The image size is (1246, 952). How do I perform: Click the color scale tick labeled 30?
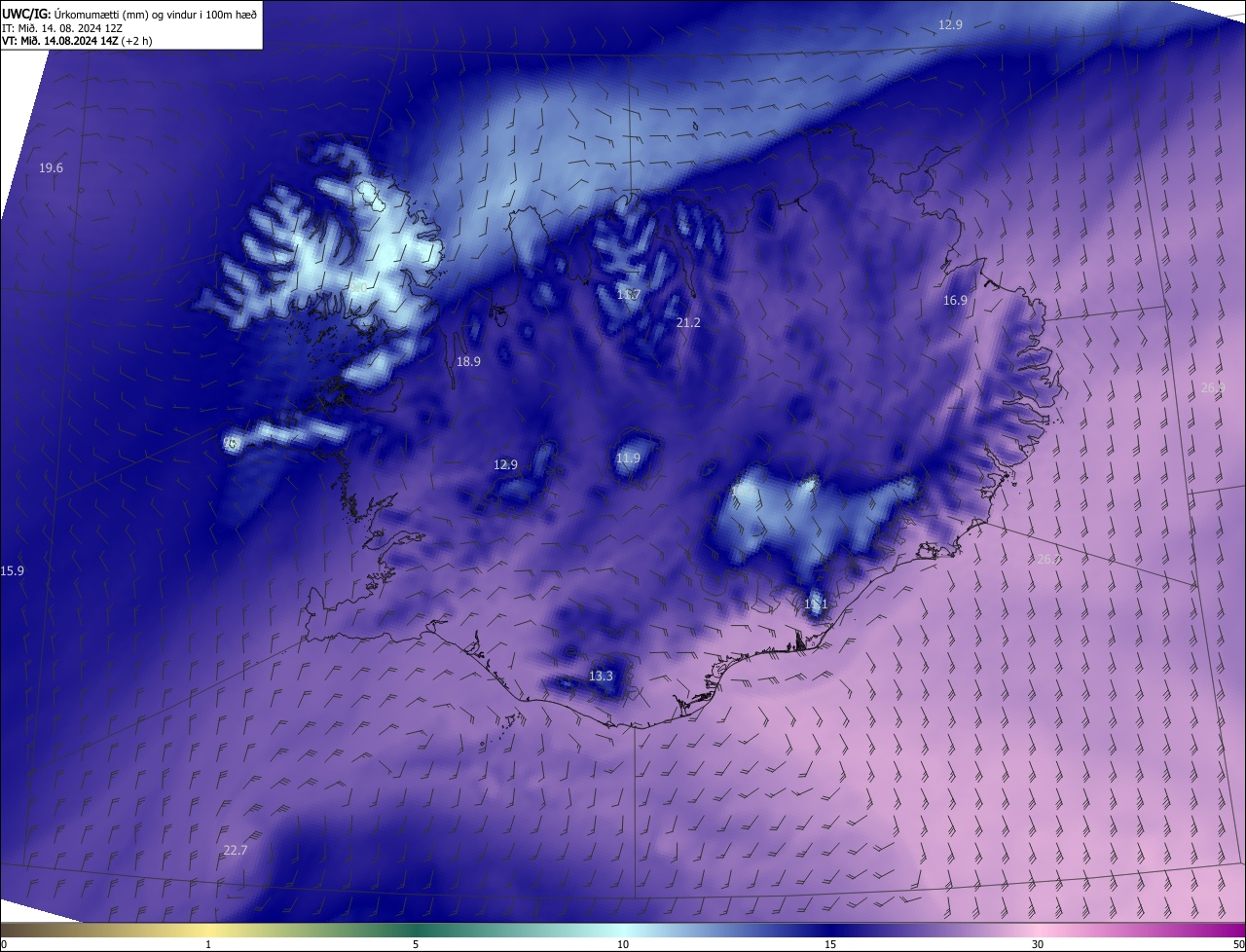tap(1038, 944)
